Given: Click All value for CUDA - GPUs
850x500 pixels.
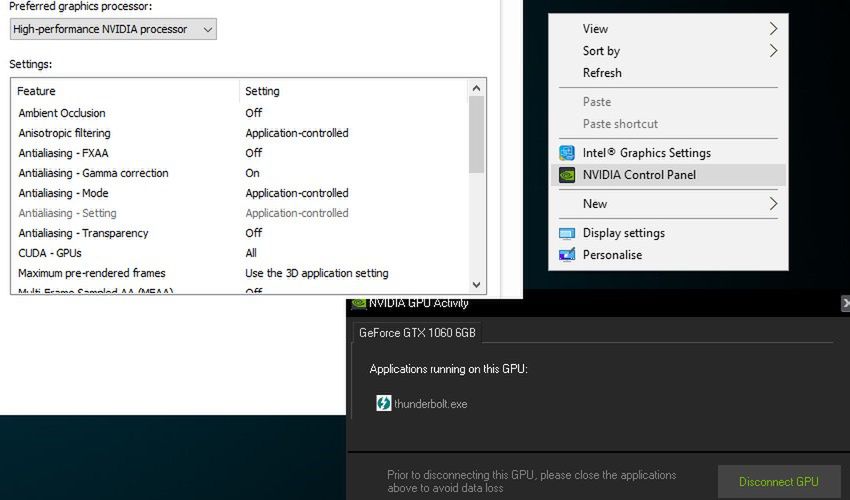Looking at the screenshot, I should (x=251, y=253).
